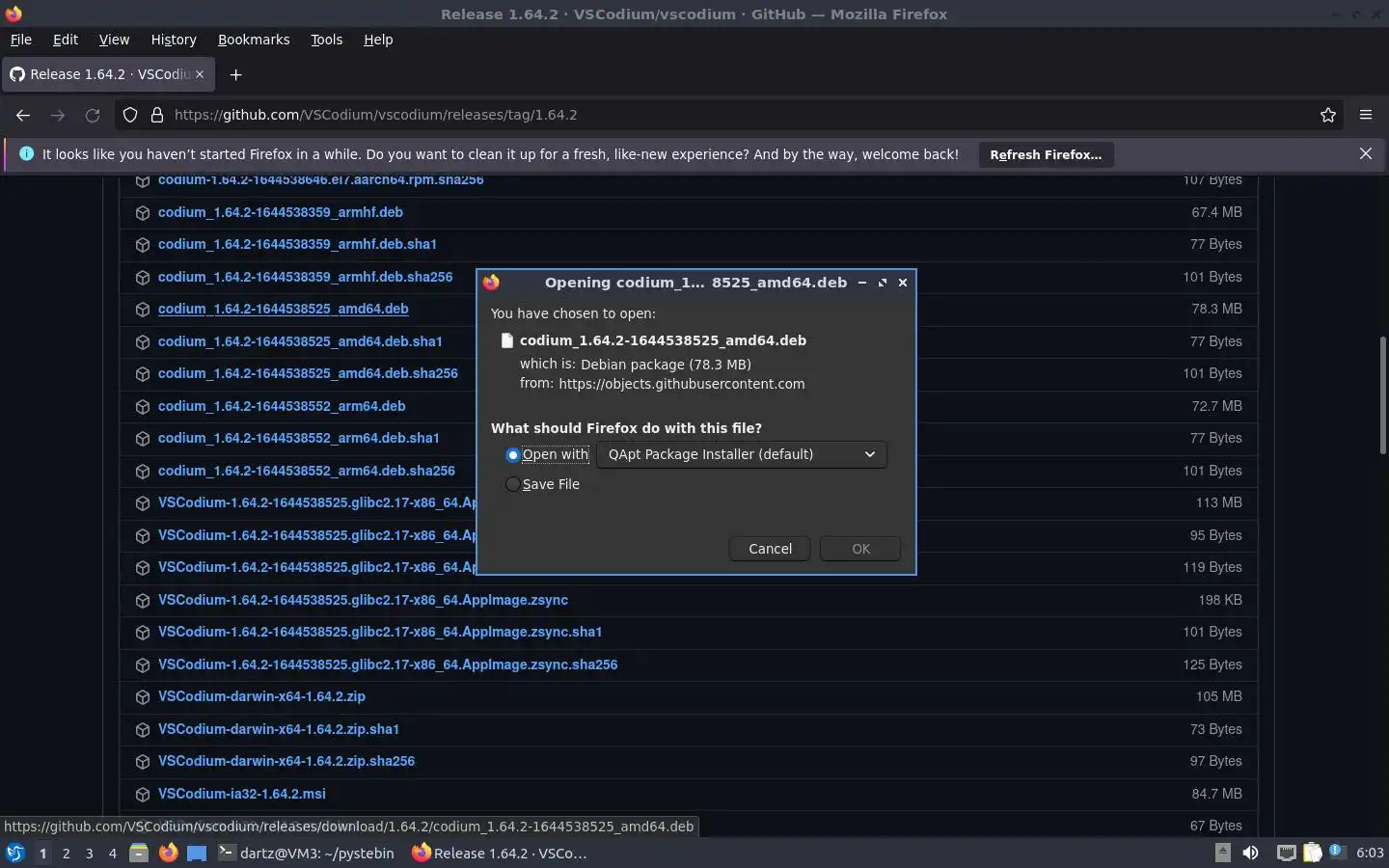Click package icon beside VSCodium-darwin-x64-1.64.2.zip
The height and width of the screenshot is (868, 1389).
coord(143,696)
